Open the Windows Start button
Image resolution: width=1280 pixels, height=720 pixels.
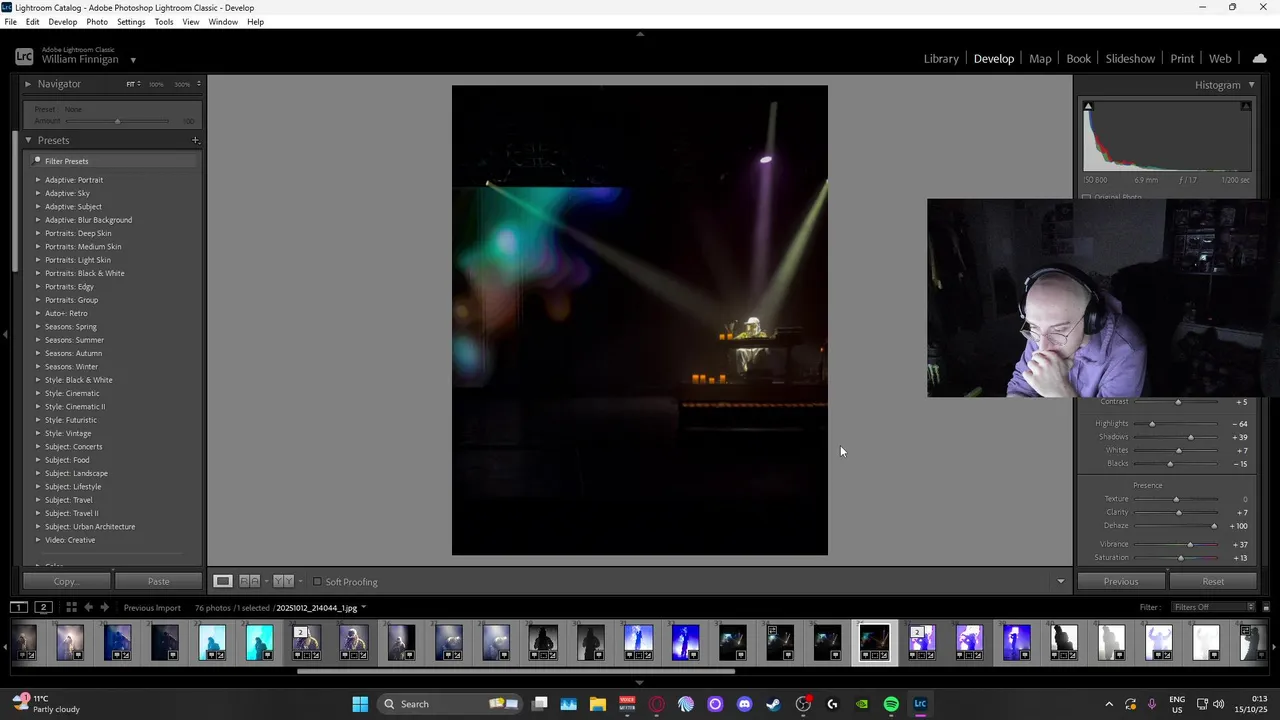coord(360,704)
